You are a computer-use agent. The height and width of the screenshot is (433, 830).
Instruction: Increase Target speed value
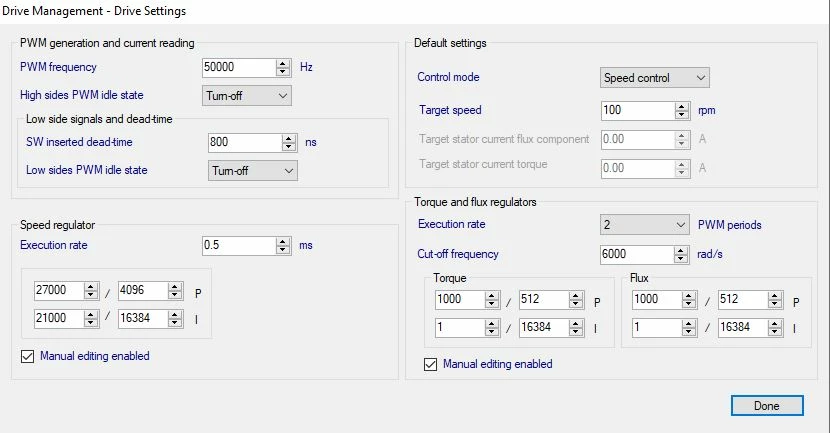[682, 106]
